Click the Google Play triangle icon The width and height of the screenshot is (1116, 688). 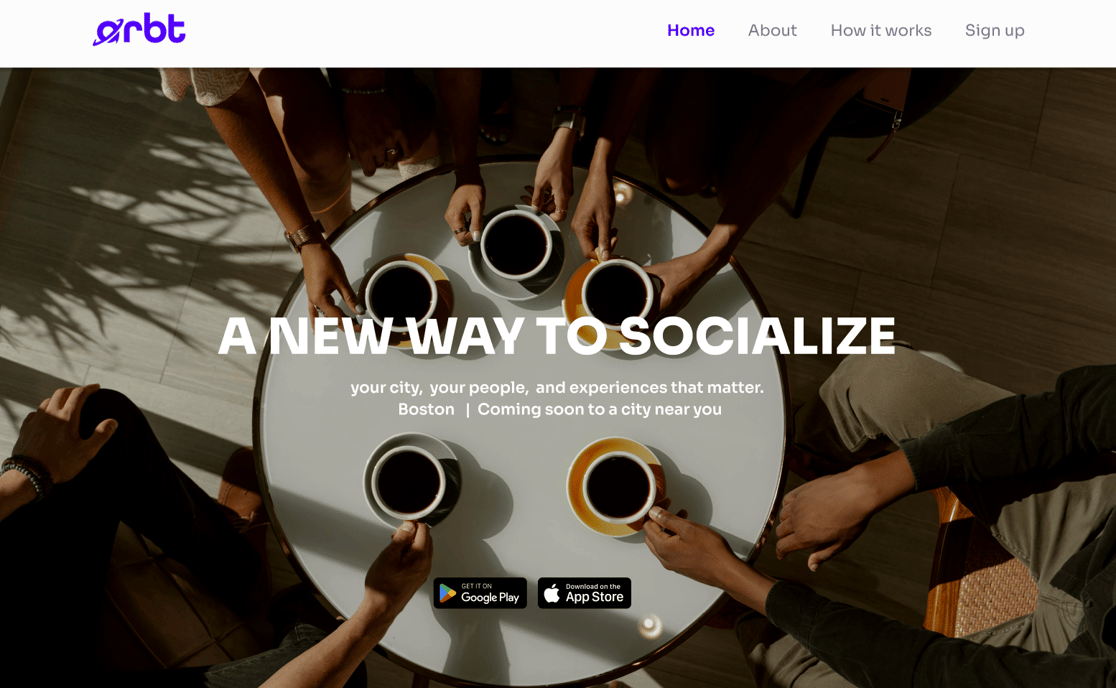click(x=448, y=593)
